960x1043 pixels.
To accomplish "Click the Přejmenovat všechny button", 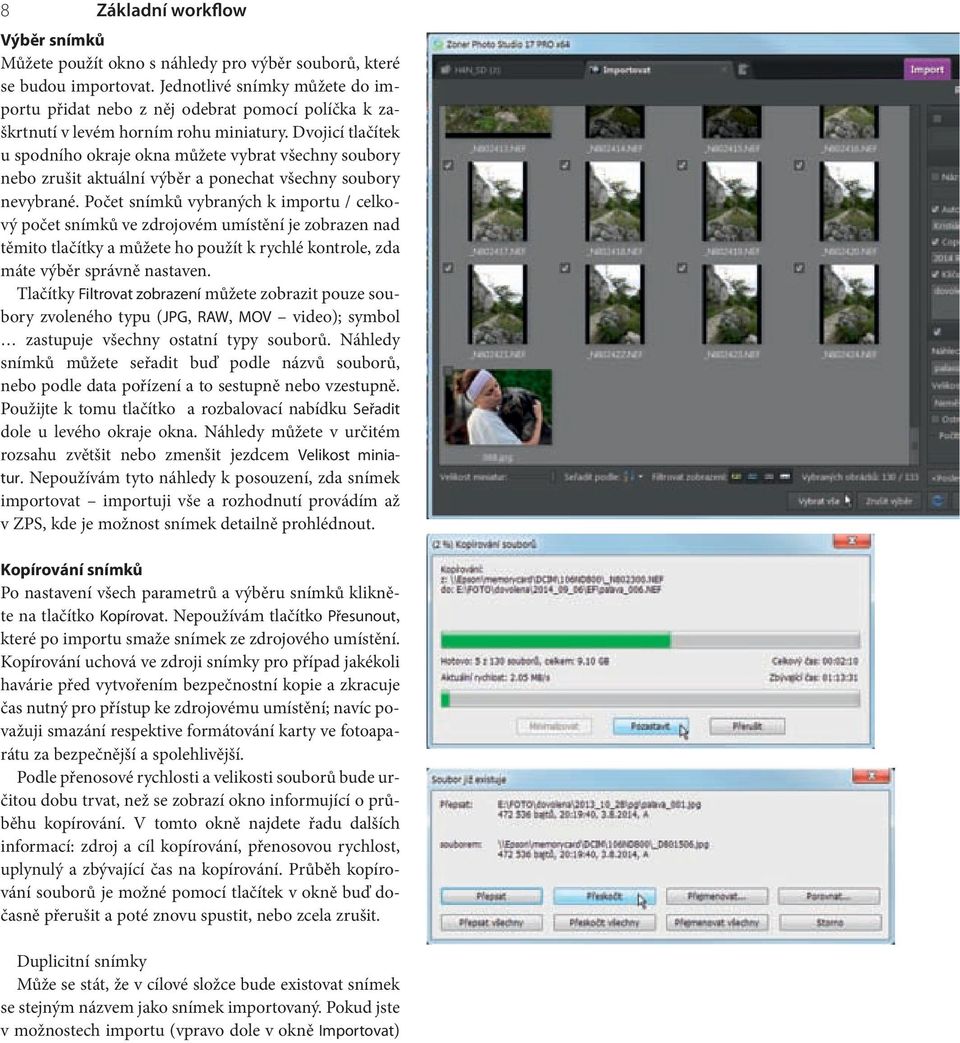I will 717,923.
